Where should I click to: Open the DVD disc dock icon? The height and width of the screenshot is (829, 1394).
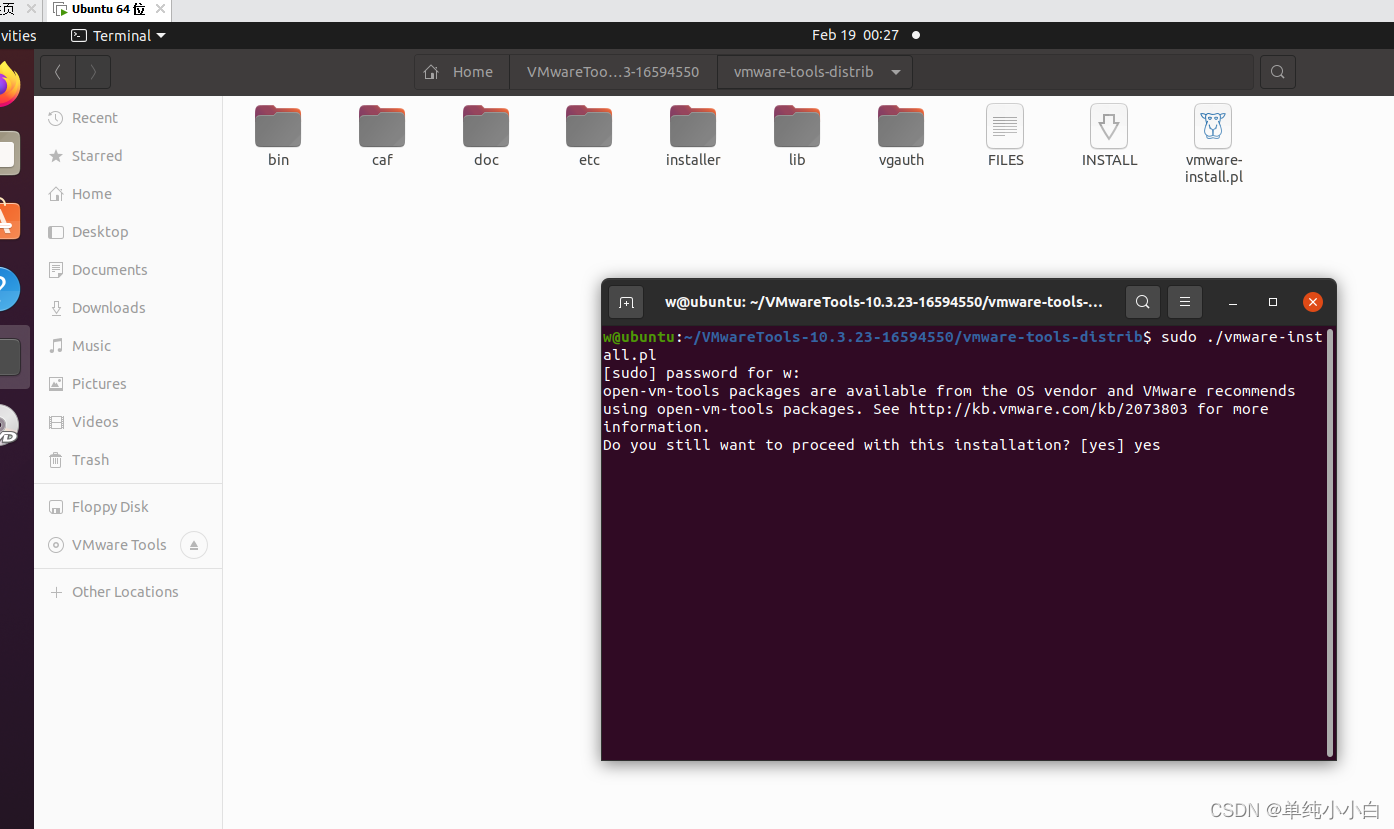pyautogui.click(x=8, y=425)
